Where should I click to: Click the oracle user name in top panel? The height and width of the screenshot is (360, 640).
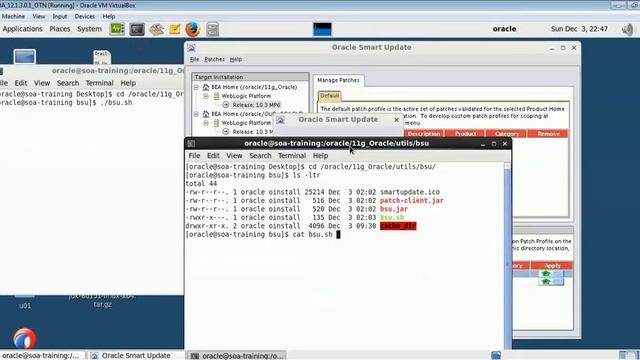(x=504, y=29)
